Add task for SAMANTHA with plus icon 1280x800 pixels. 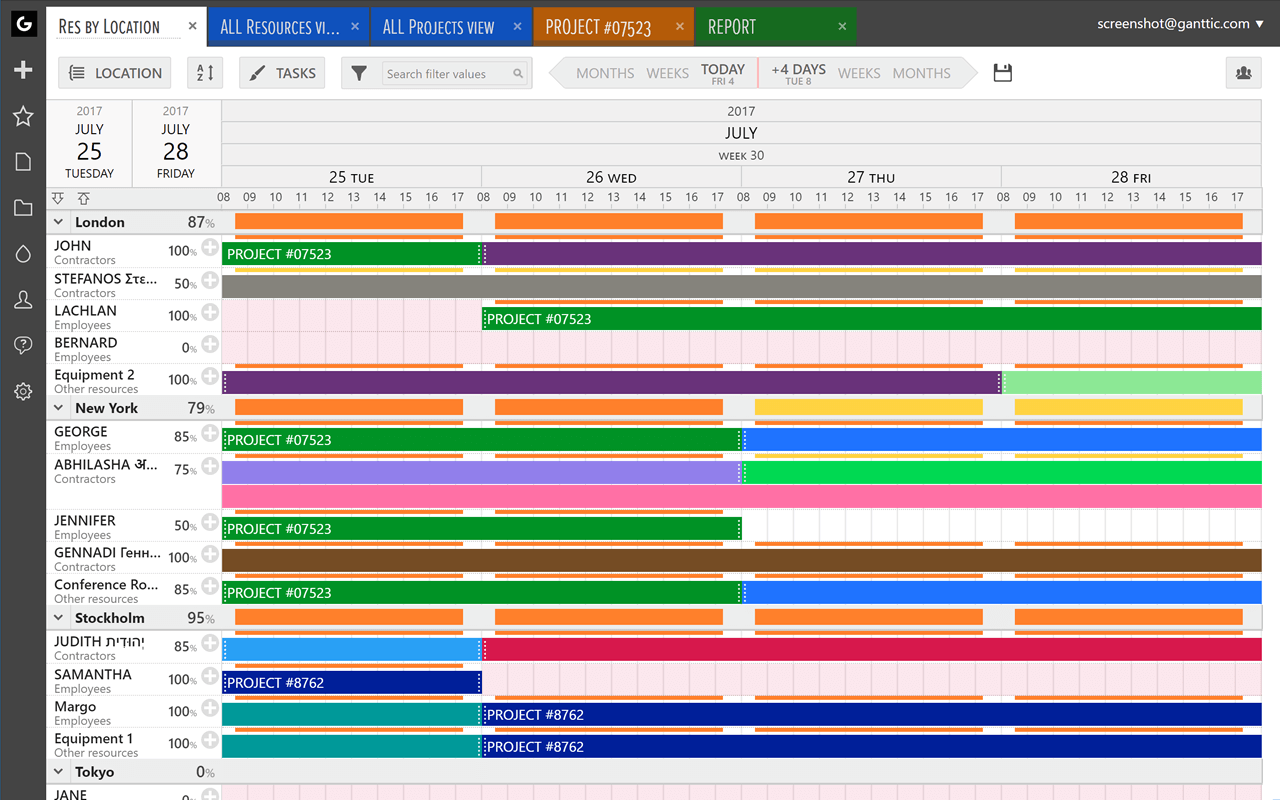[x=209, y=677]
